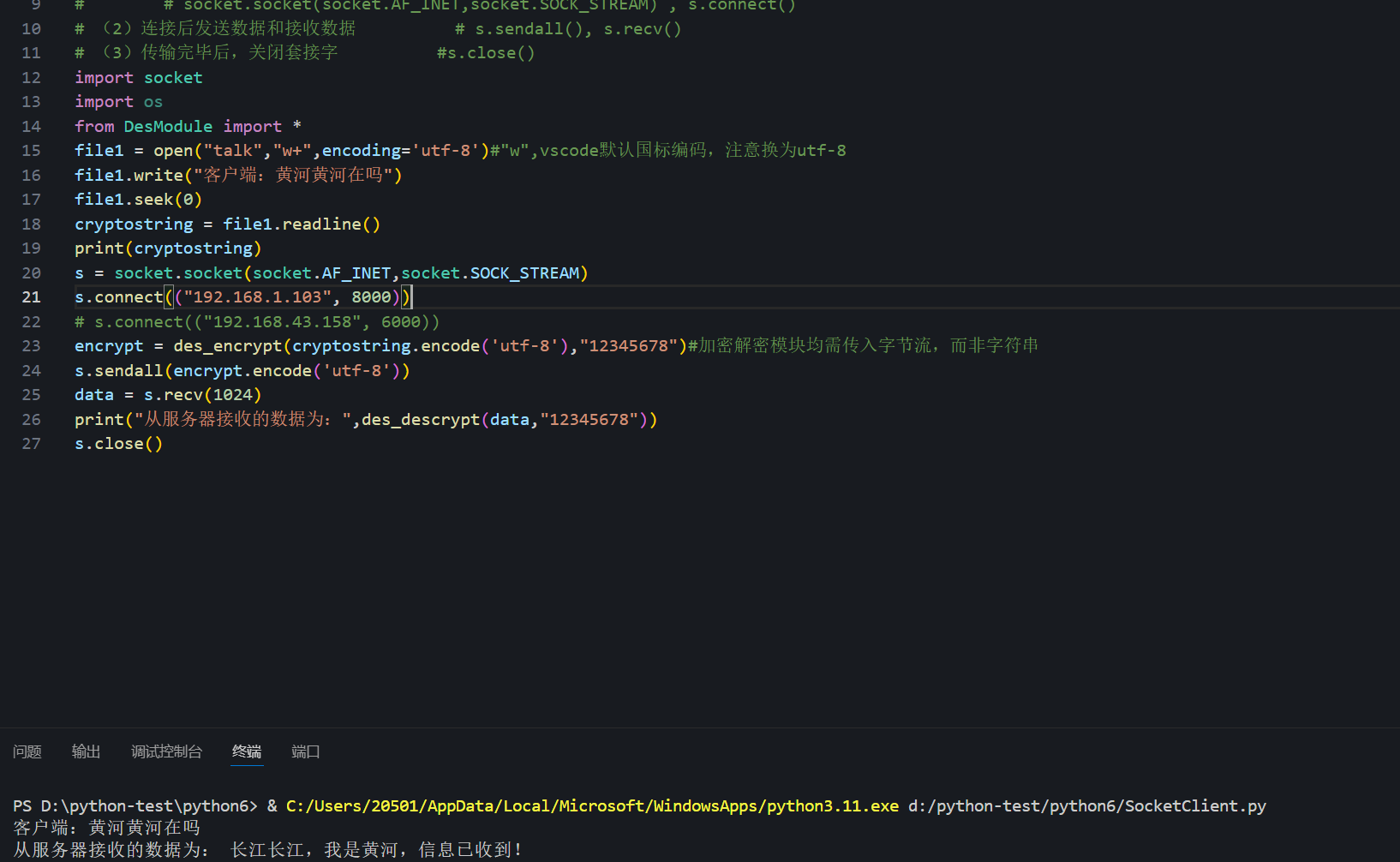Click the "des_encrypt" function call
Viewport: 1400px width, 862px height.
click(228, 346)
